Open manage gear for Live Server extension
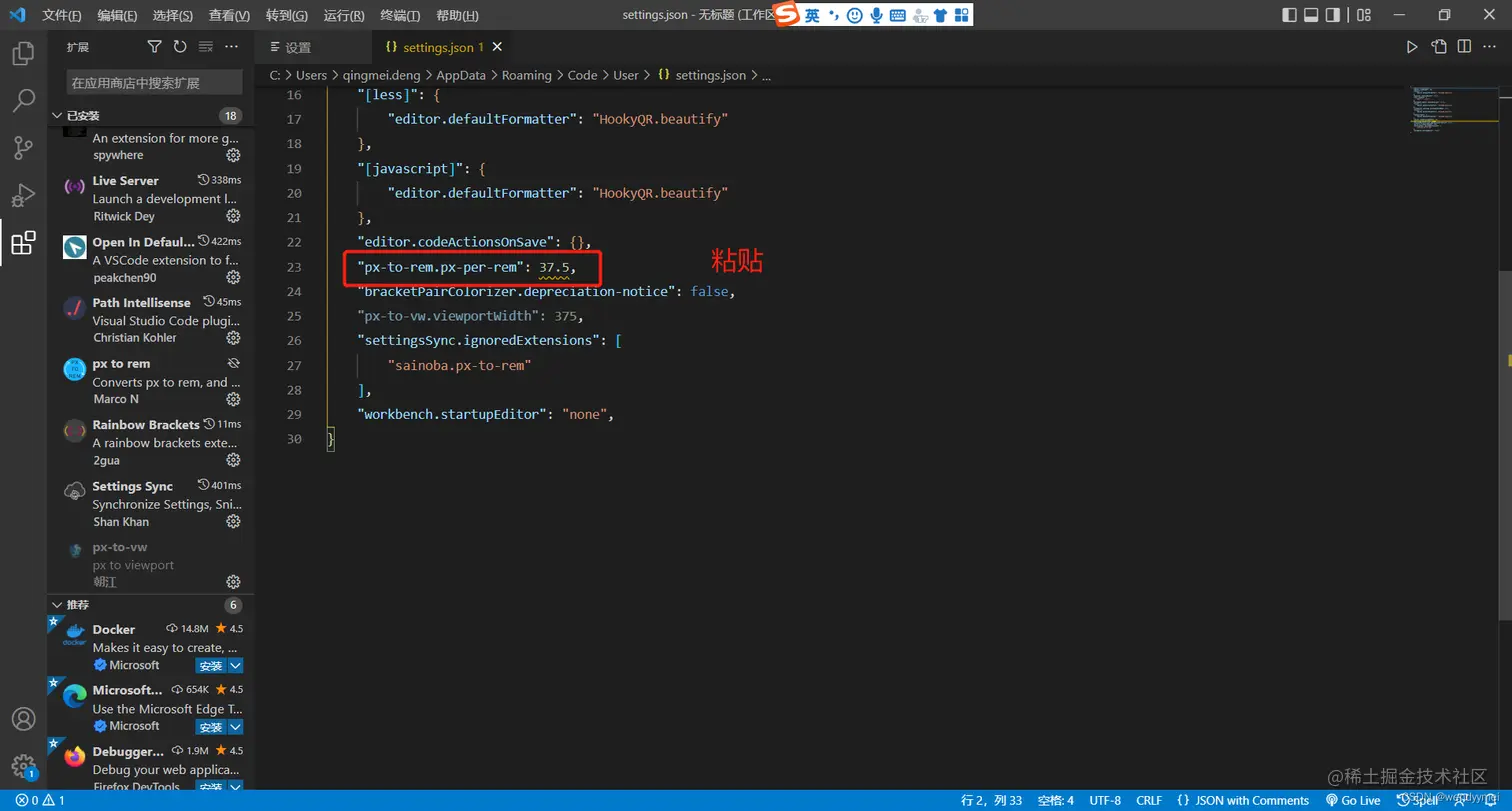The image size is (1512, 811). [233, 216]
